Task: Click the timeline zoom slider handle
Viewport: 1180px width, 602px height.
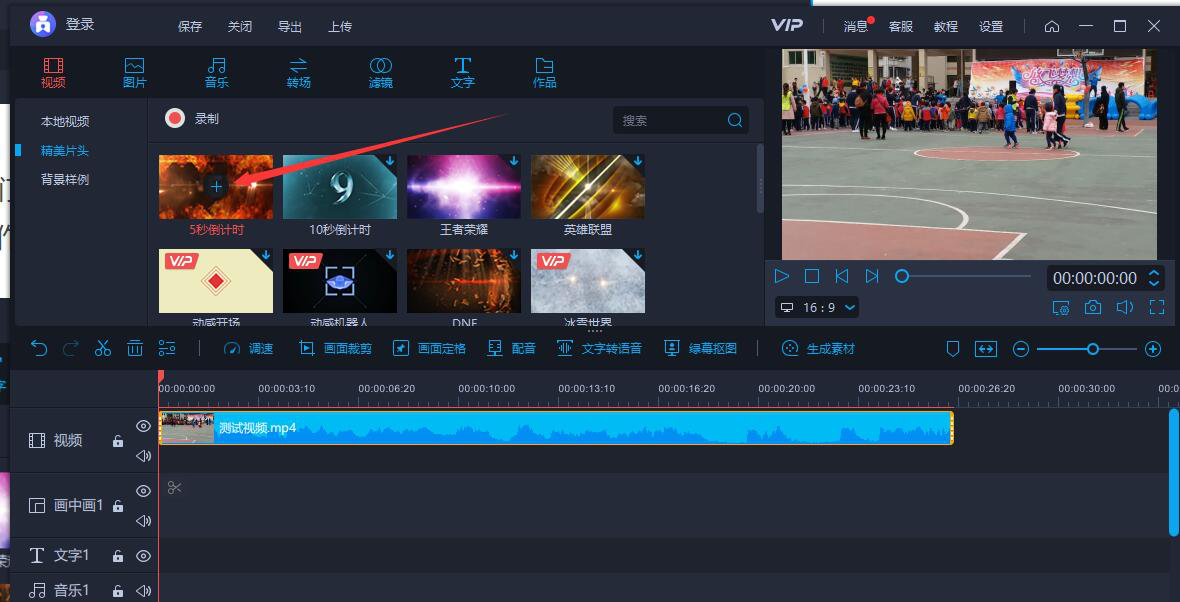Action: (x=1093, y=349)
